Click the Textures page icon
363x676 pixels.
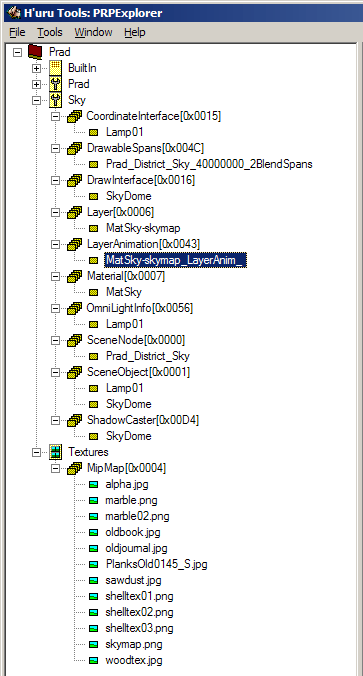[x=56, y=452]
